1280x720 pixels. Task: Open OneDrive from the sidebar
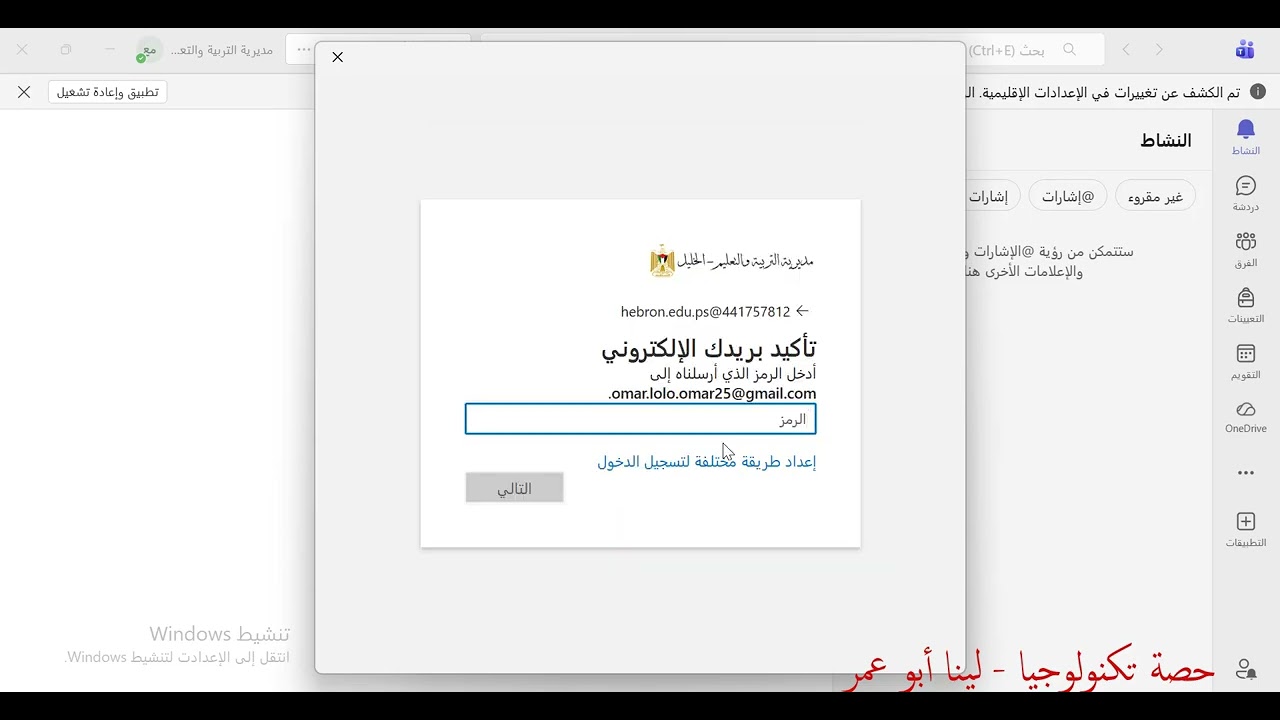(x=1245, y=417)
